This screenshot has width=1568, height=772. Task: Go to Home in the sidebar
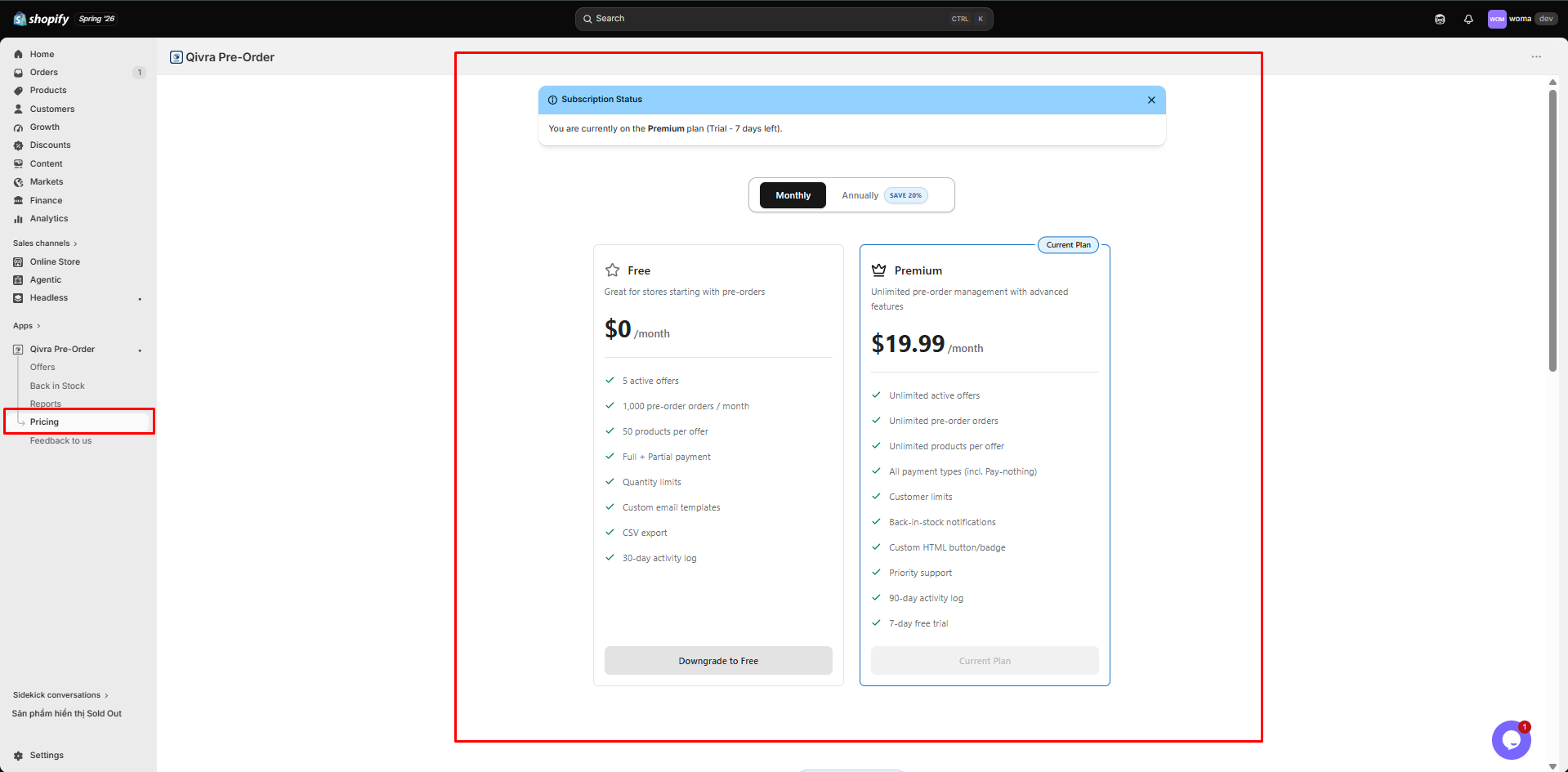pyautogui.click(x=42, y=54)
